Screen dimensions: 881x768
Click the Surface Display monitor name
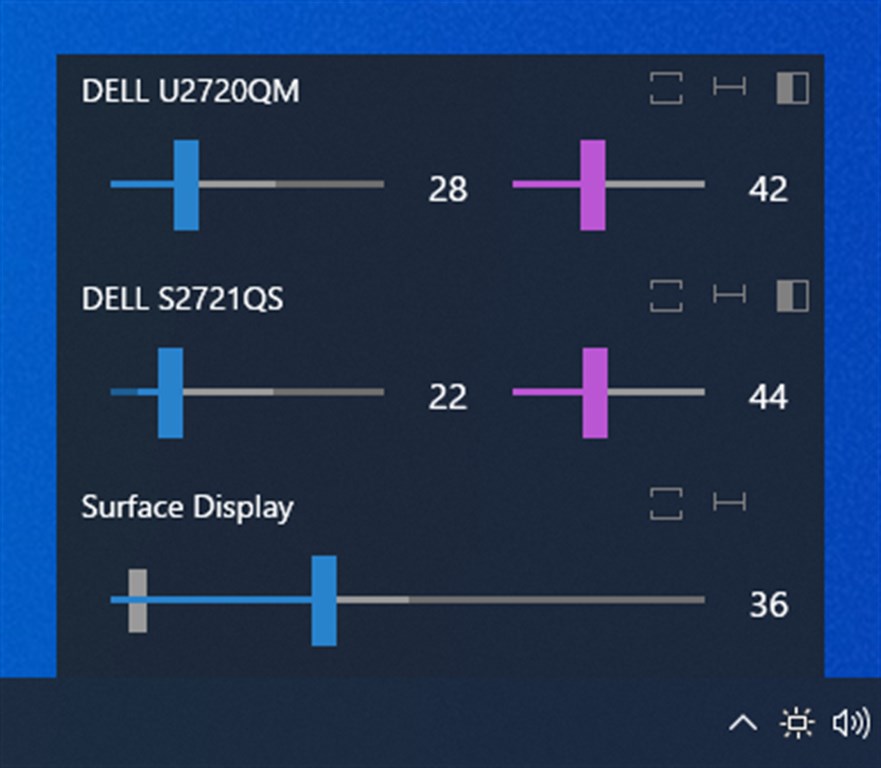tap(187, 506)
